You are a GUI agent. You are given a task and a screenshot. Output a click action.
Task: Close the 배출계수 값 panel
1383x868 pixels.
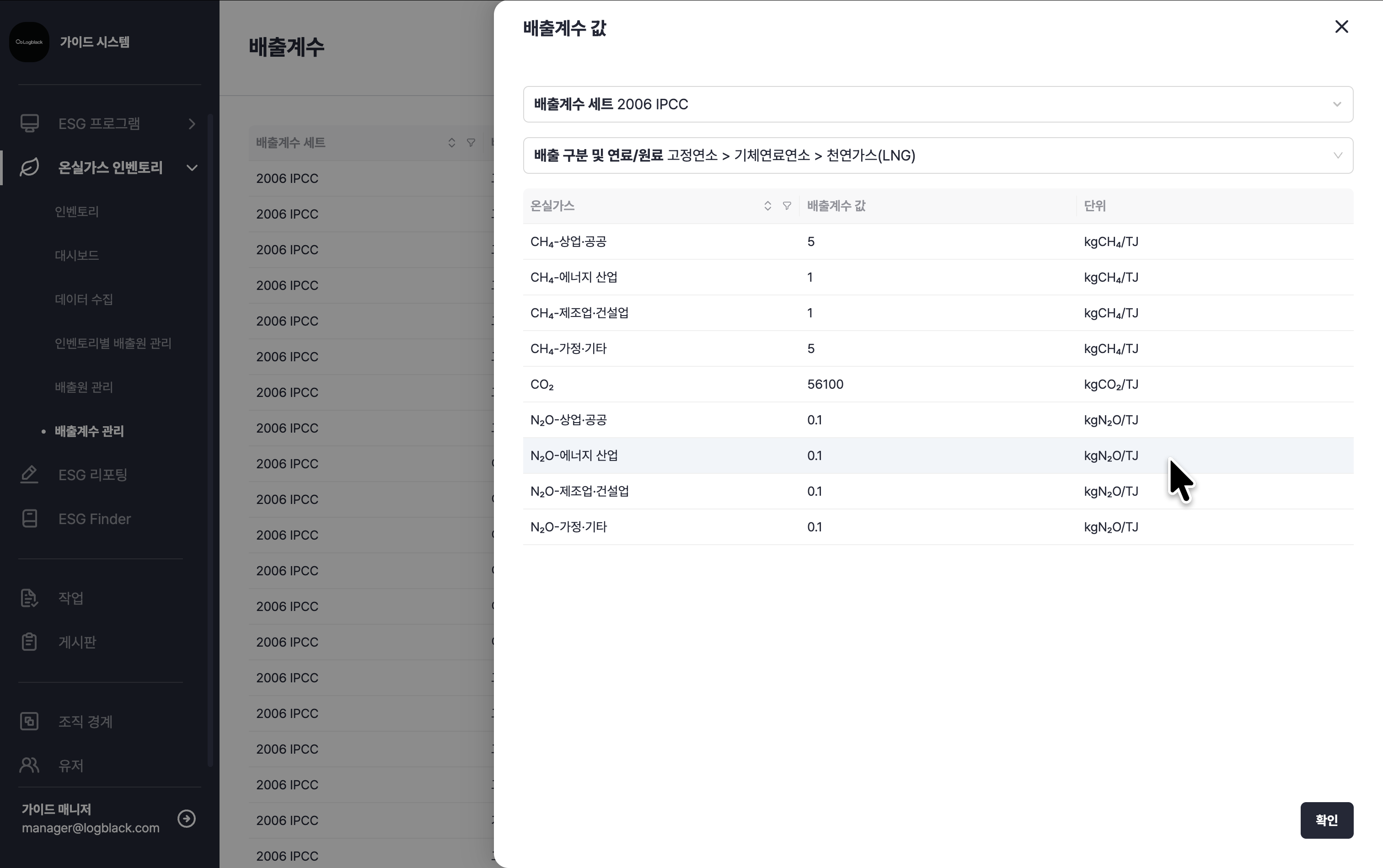1341,27
